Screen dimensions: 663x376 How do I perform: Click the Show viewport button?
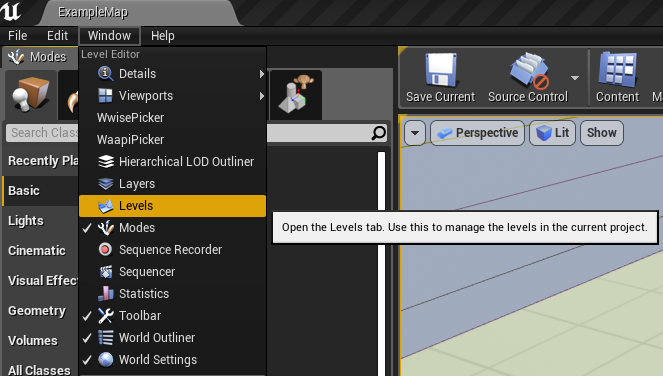pos(602,133)
